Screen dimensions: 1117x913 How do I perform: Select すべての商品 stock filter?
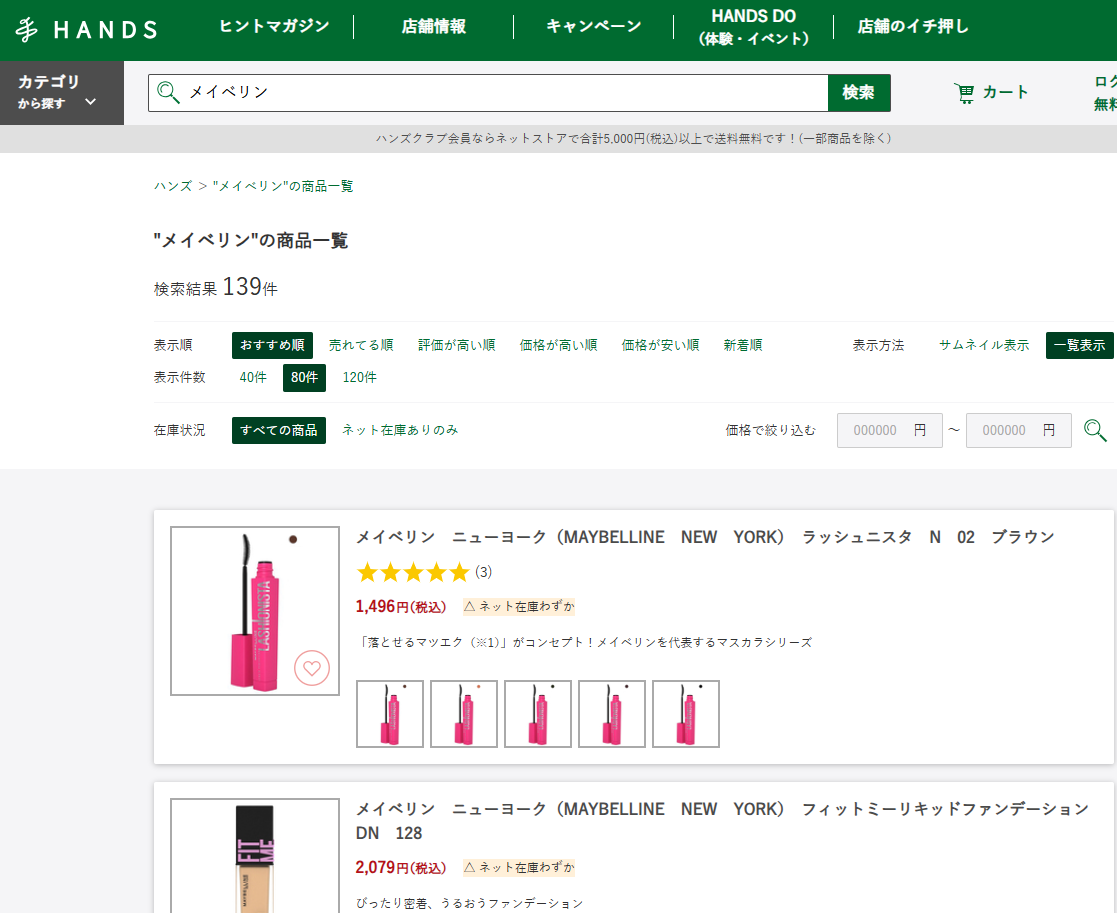279,430
